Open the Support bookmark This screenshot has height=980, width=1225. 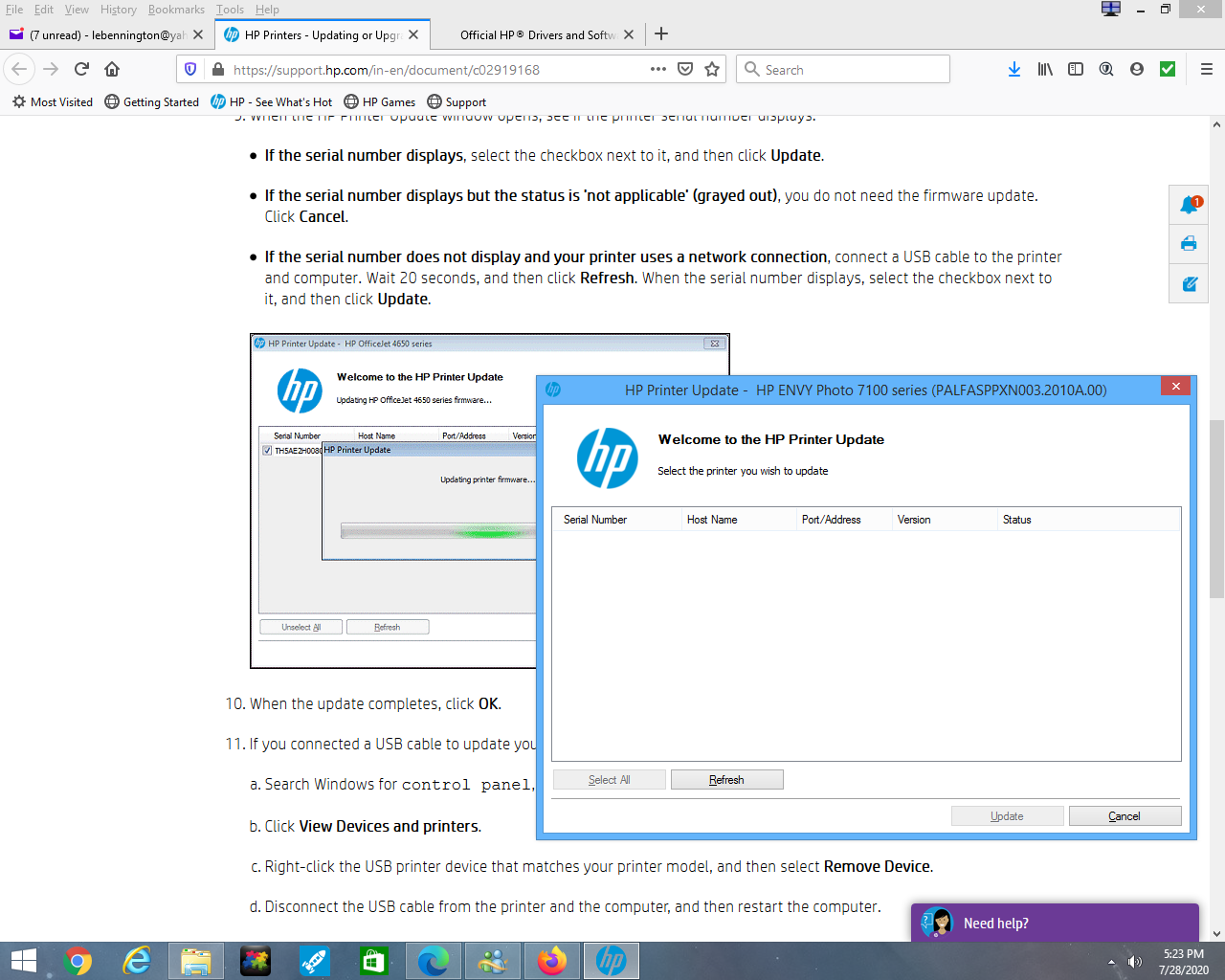pos(457,101)
